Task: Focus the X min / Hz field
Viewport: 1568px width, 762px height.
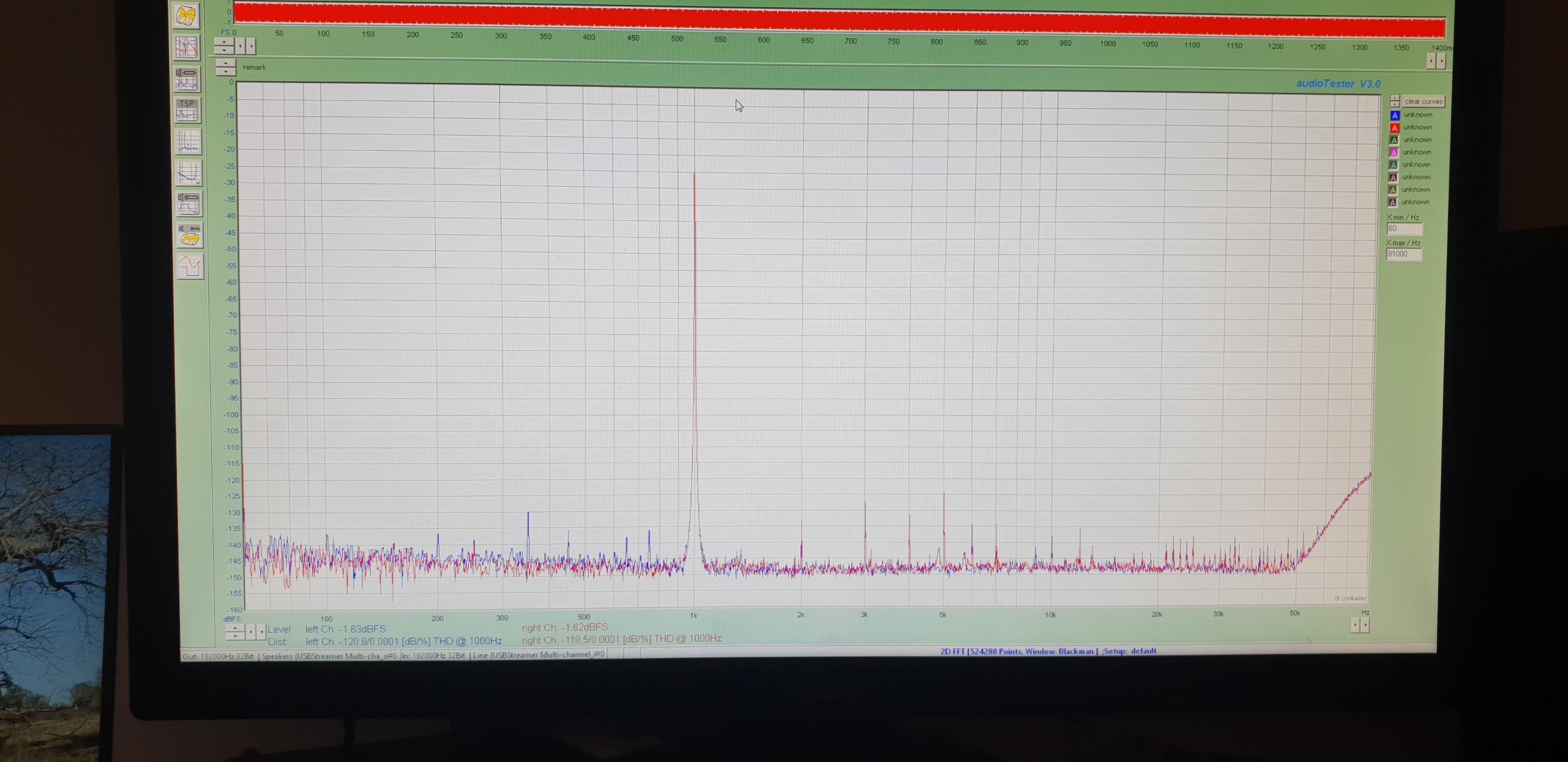Action: tap(1404, 229)
